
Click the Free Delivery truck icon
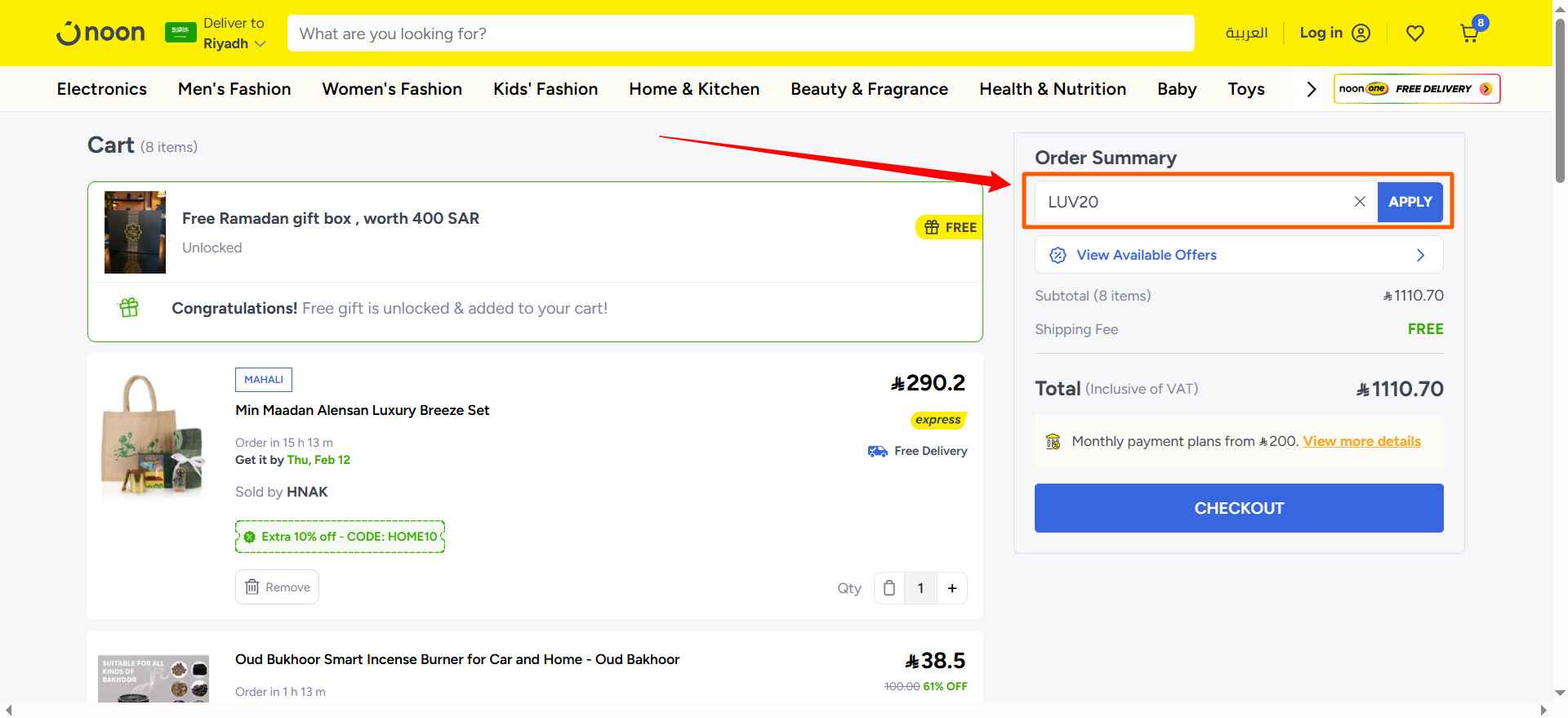[878, 451]
